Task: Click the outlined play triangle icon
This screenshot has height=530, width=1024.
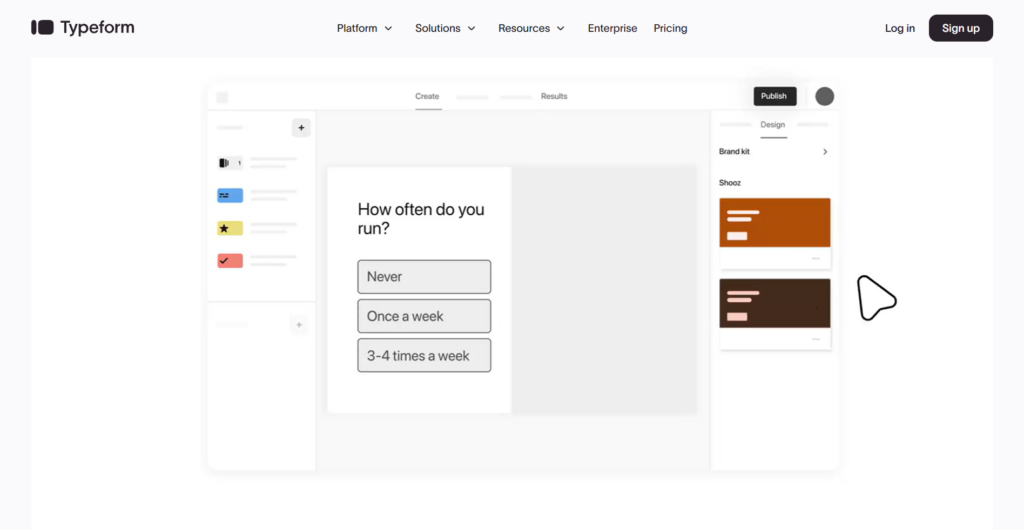Action: point(875,298)
